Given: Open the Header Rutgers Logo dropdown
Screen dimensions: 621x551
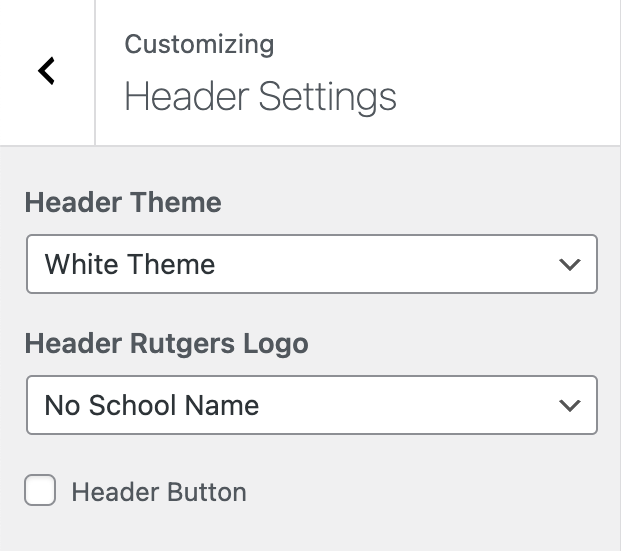Looking at the screenshot, I should [x=311, y=405].
